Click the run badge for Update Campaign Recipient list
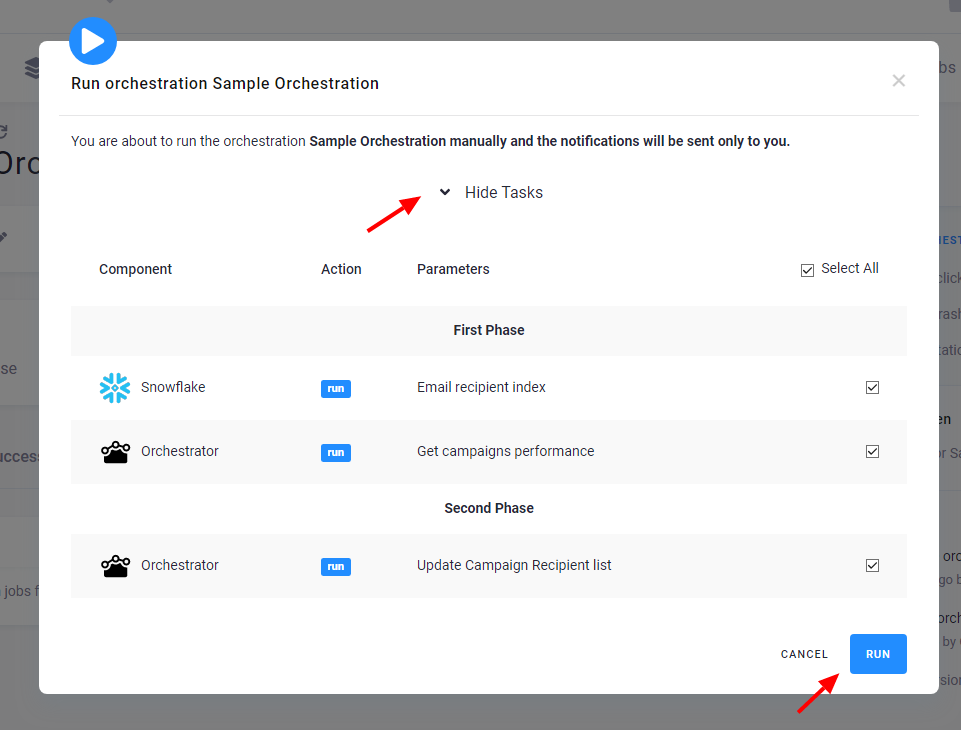 pyautogui.click(x=336, y=566)
